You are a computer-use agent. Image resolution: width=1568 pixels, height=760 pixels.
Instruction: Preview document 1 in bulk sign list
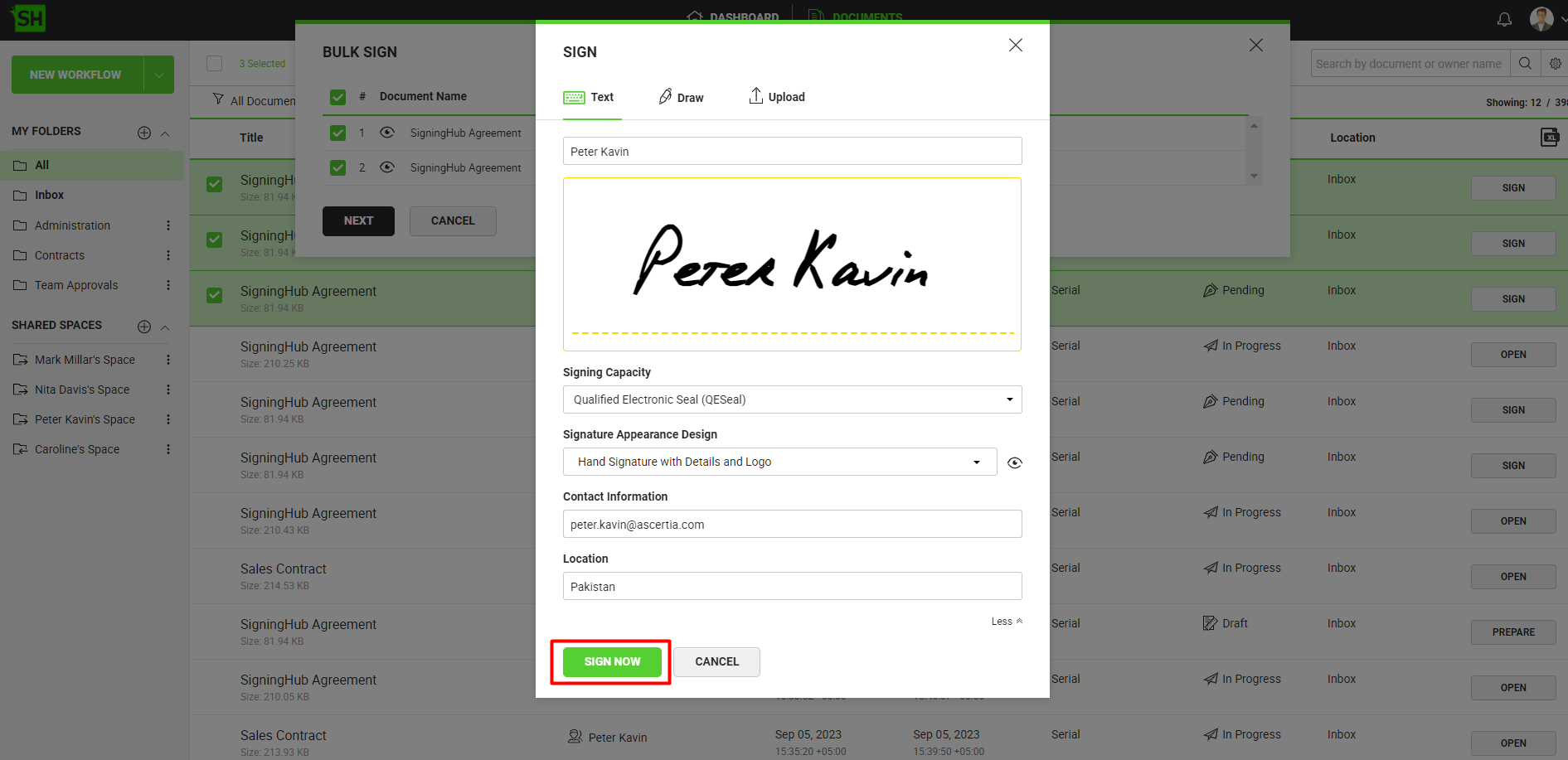387,133
